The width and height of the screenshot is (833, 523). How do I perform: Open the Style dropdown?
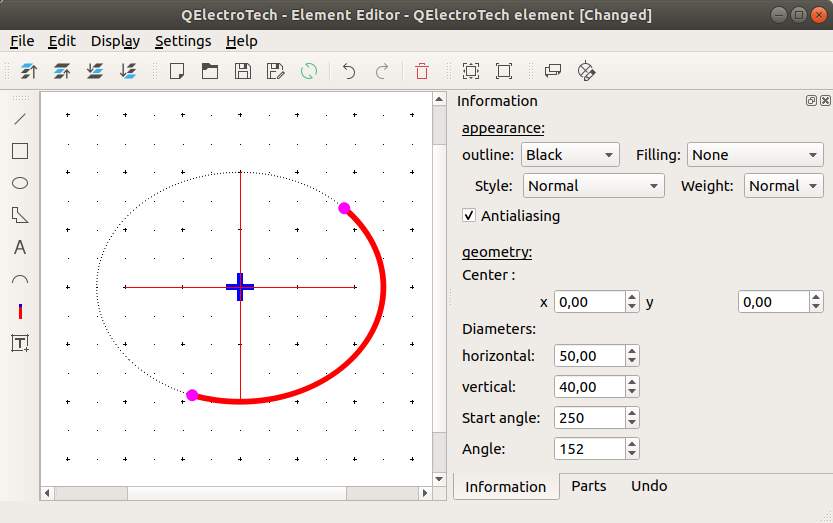click(x=593, y=185)
